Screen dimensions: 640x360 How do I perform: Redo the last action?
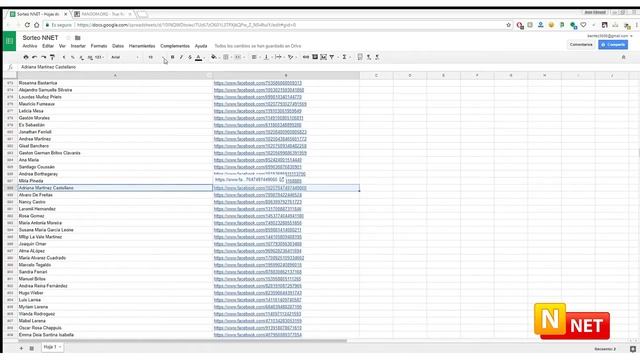[44, 57]
